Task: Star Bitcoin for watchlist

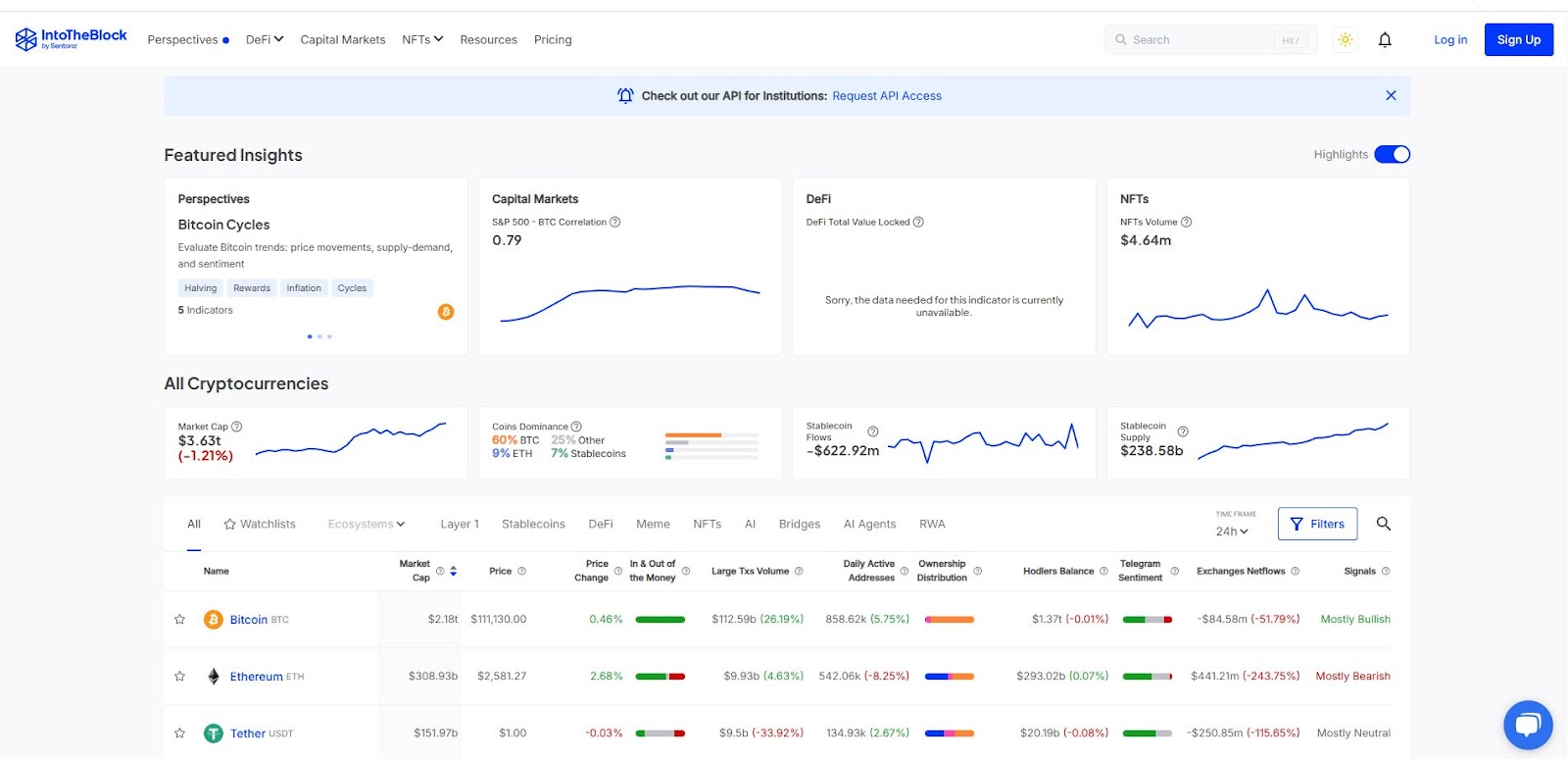Action: pos(179,620)
